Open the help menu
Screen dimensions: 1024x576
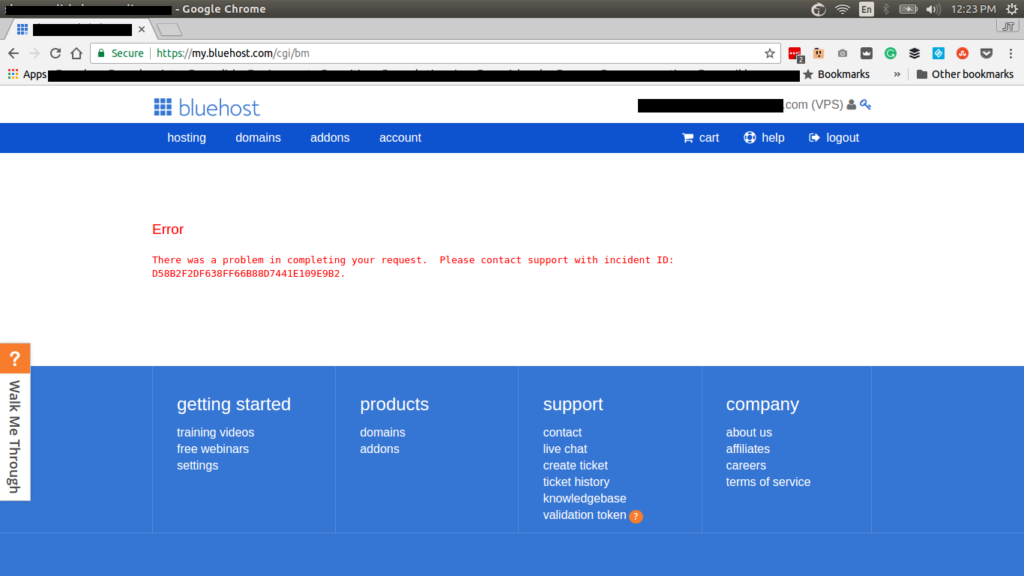click(x=763, y=138)
